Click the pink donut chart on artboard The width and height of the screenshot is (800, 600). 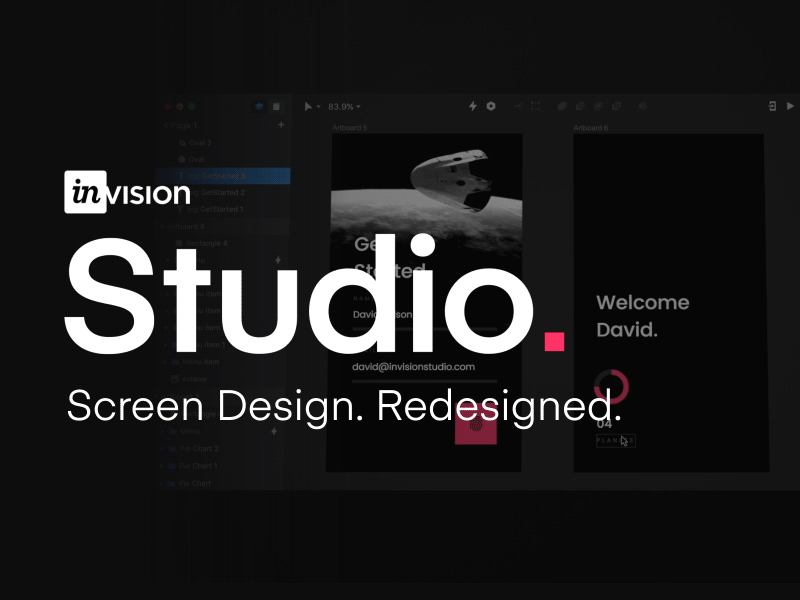pyautogui.click(x=611, y=387)
